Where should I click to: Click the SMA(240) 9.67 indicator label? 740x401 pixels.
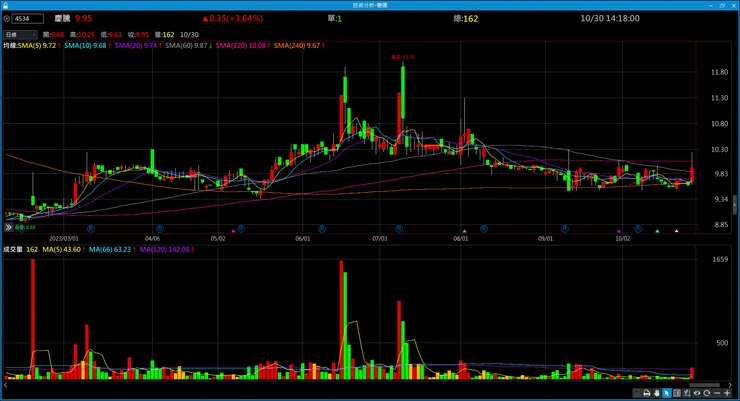pyautogui.click(x=296, y=46)
